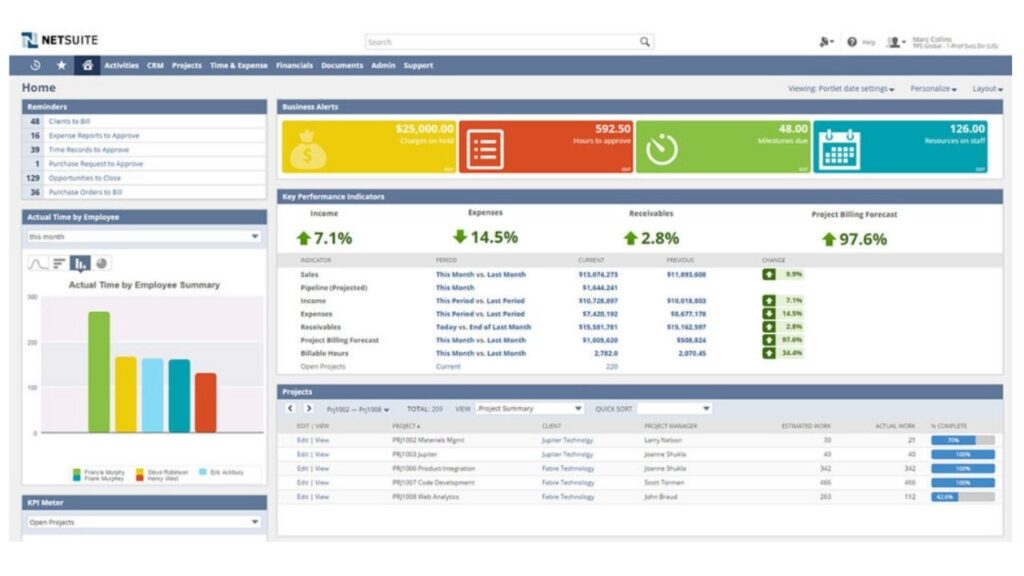The height and width of the screenshot is (576, 1024).
Task: Open Opportunities to Close reminder
Action: pyautogui.click(x=85, y=178)
